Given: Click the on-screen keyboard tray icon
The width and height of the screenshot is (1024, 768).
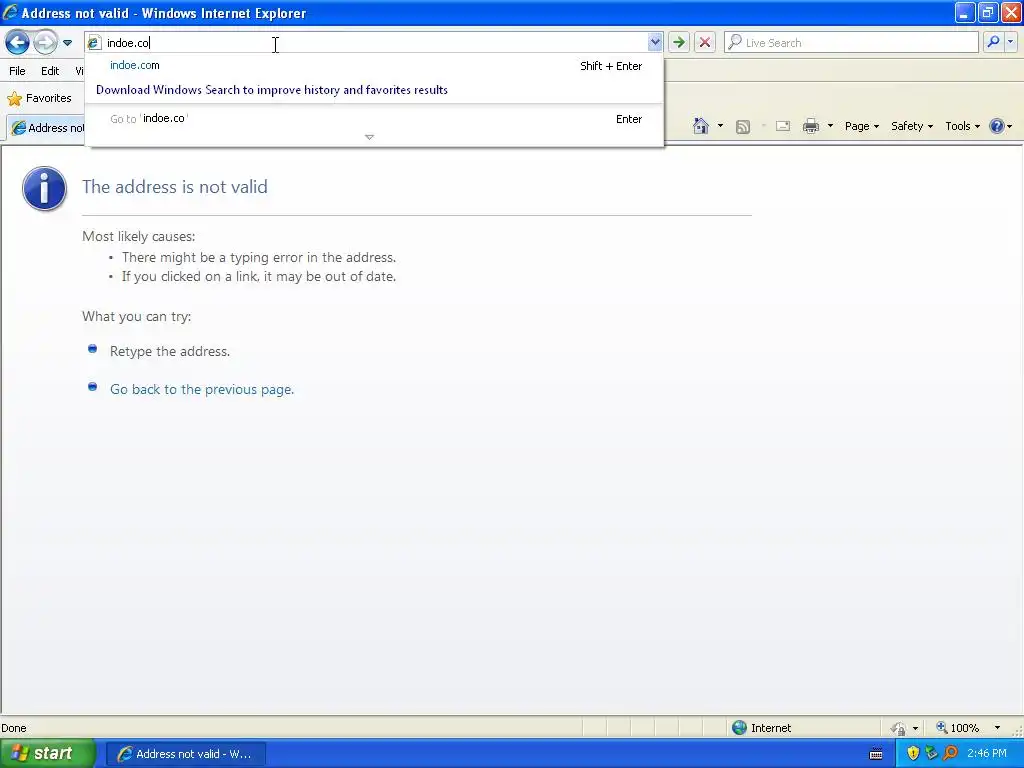Looking at the screenshot, I should click(876, 754).
